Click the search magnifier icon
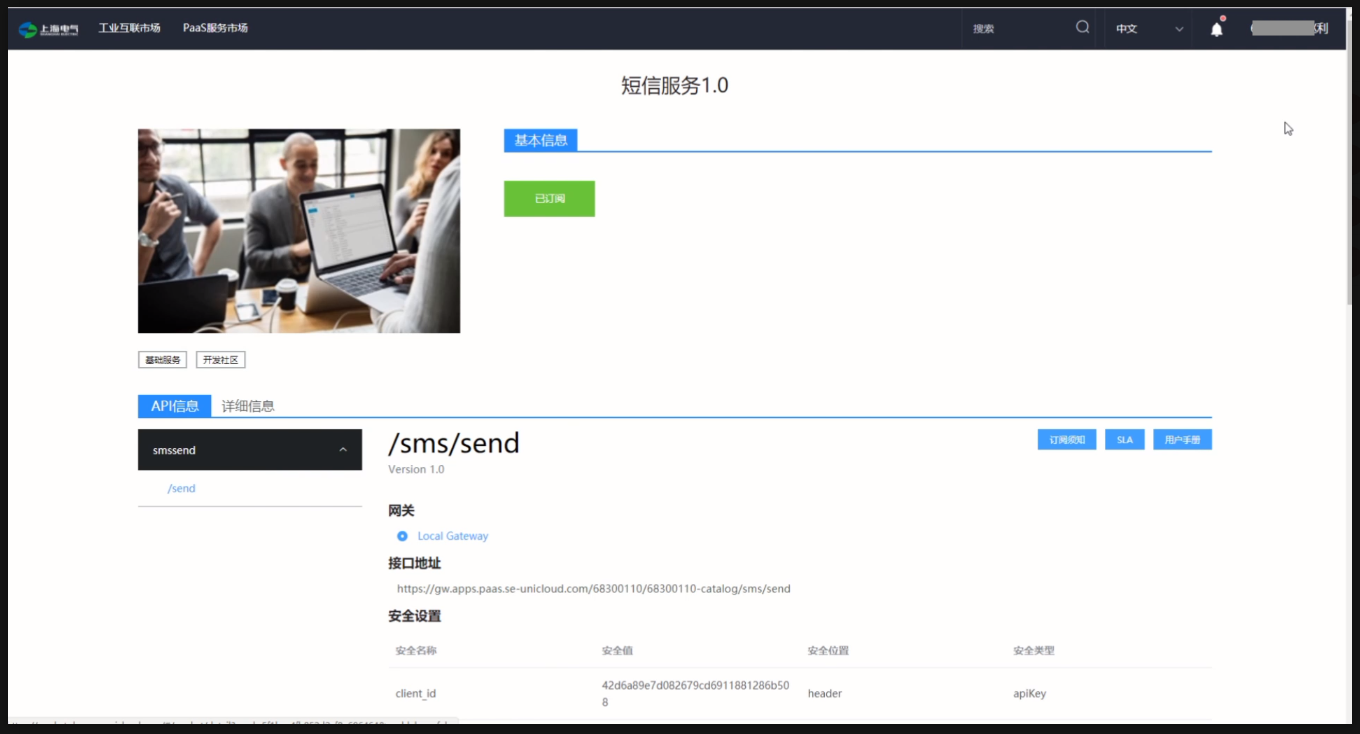Viewport: 1360px width, 734px height. click(1082, 28)
